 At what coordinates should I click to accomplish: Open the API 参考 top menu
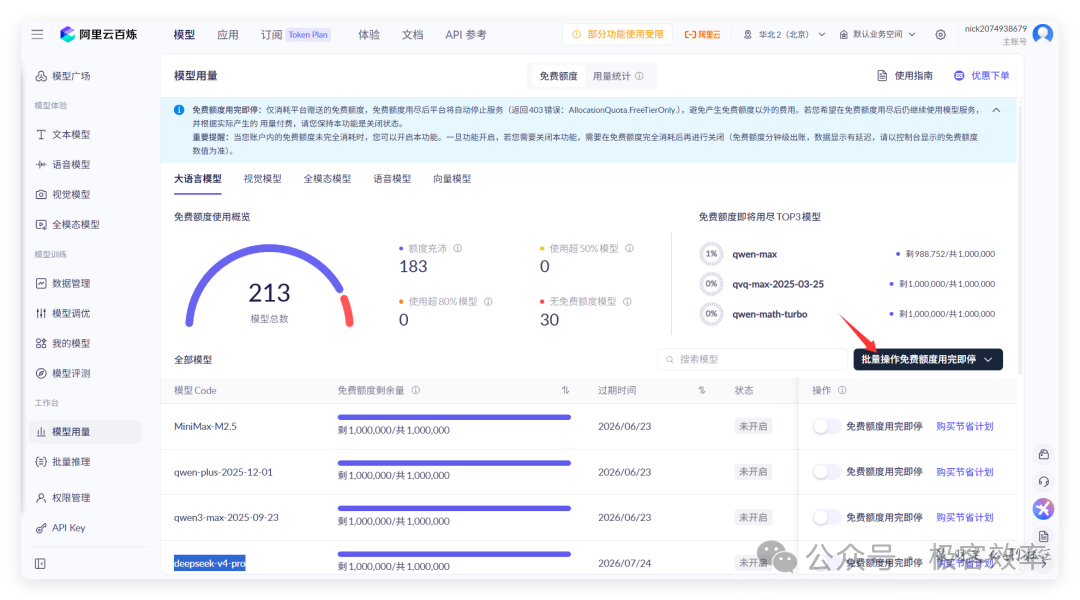pyautogui.click(x=466, y=34)
